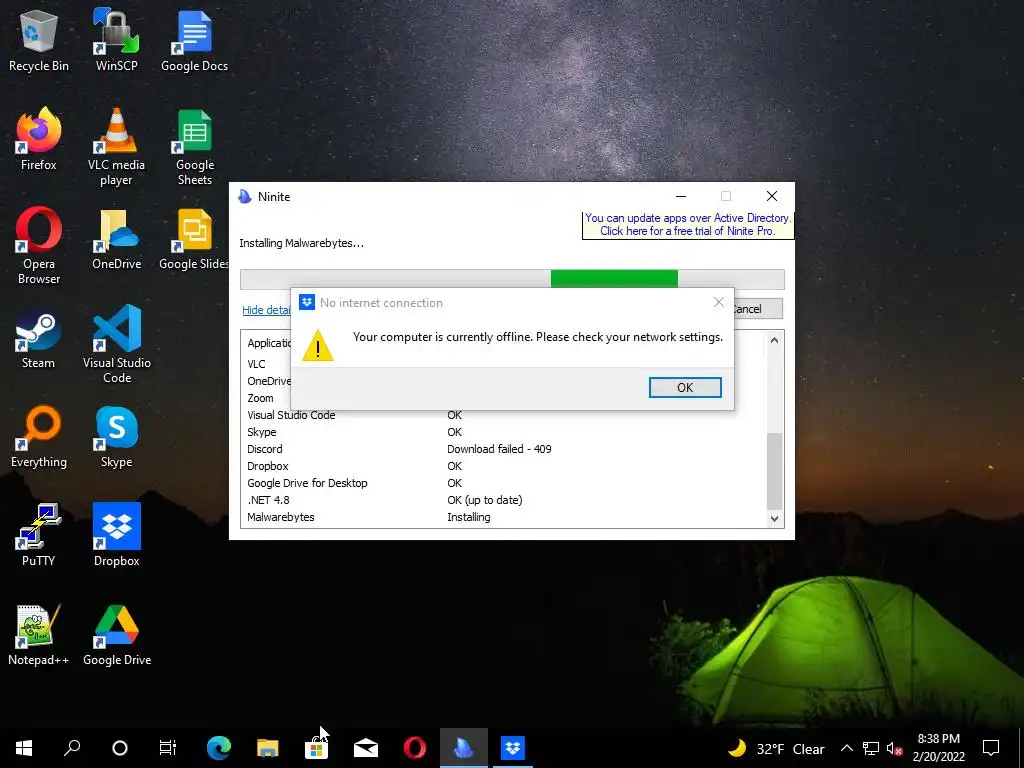Select the Google Docs desktop shortcut

(x=194, y=41)
